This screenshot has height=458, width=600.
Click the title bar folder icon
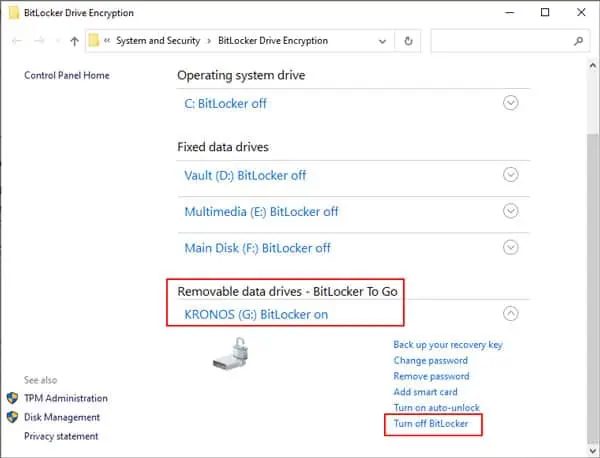(14, 13)
